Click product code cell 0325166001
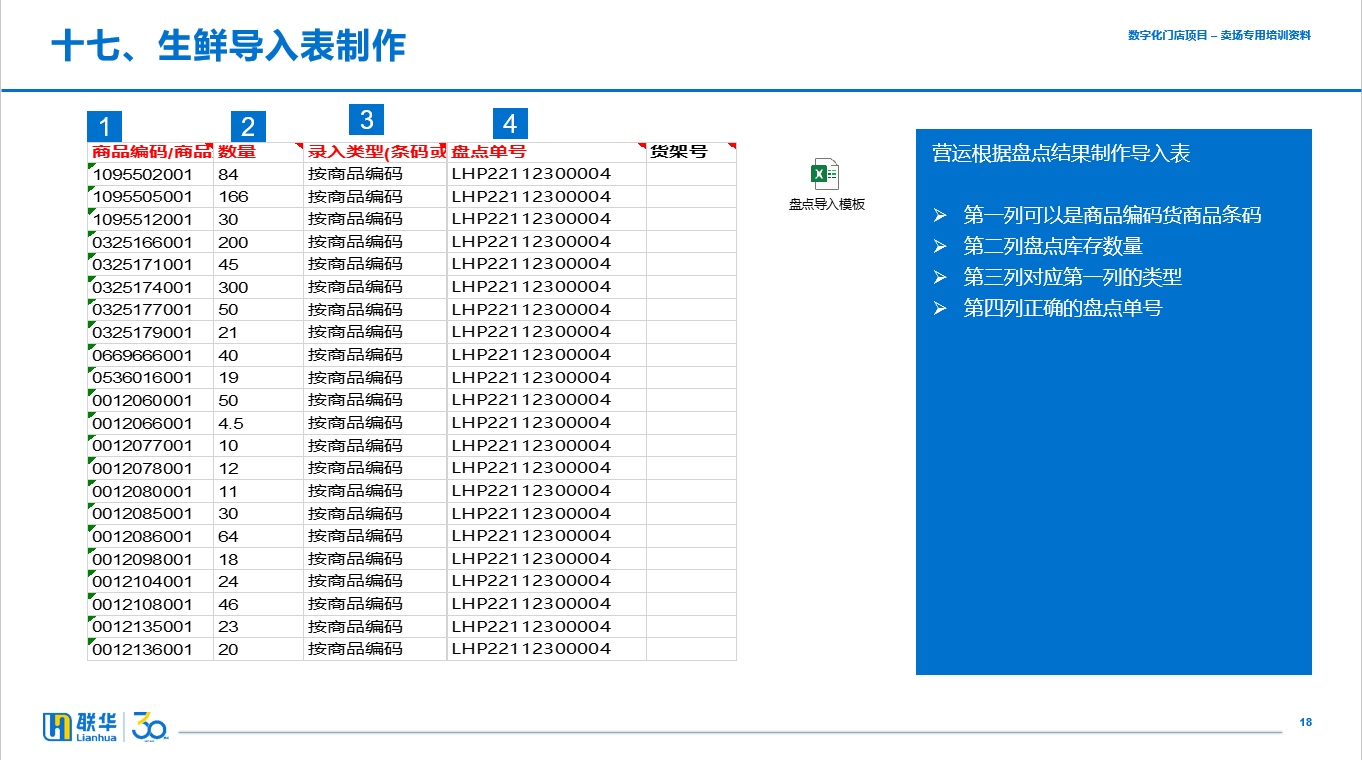This screenshot has width=1362, height=760. [x=151, y=242]
